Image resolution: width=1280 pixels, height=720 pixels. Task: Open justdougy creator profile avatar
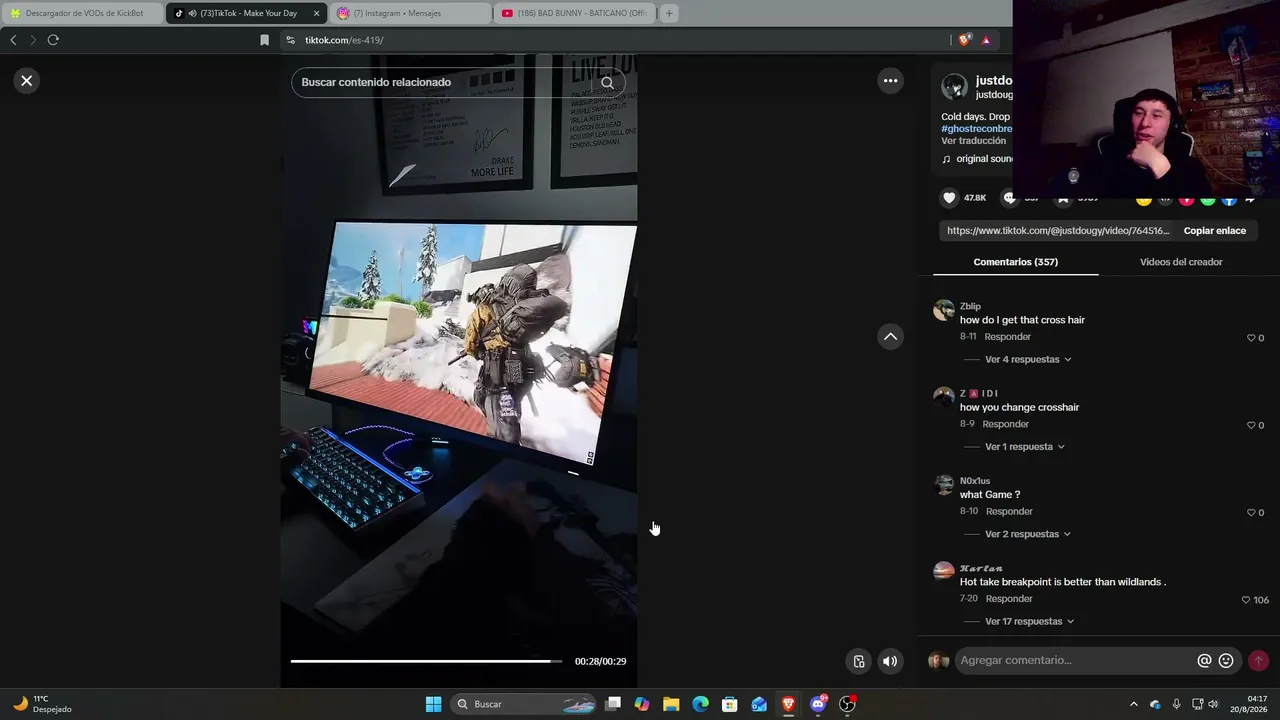(x=954, y=87)
